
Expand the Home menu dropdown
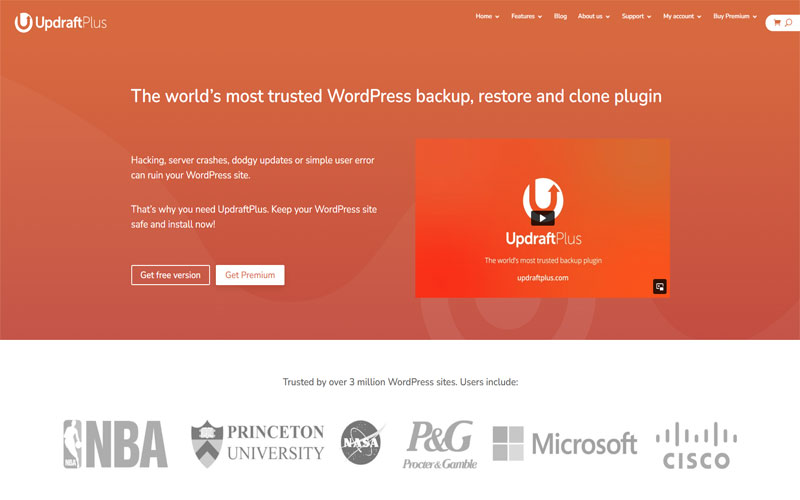coord(487,16)
